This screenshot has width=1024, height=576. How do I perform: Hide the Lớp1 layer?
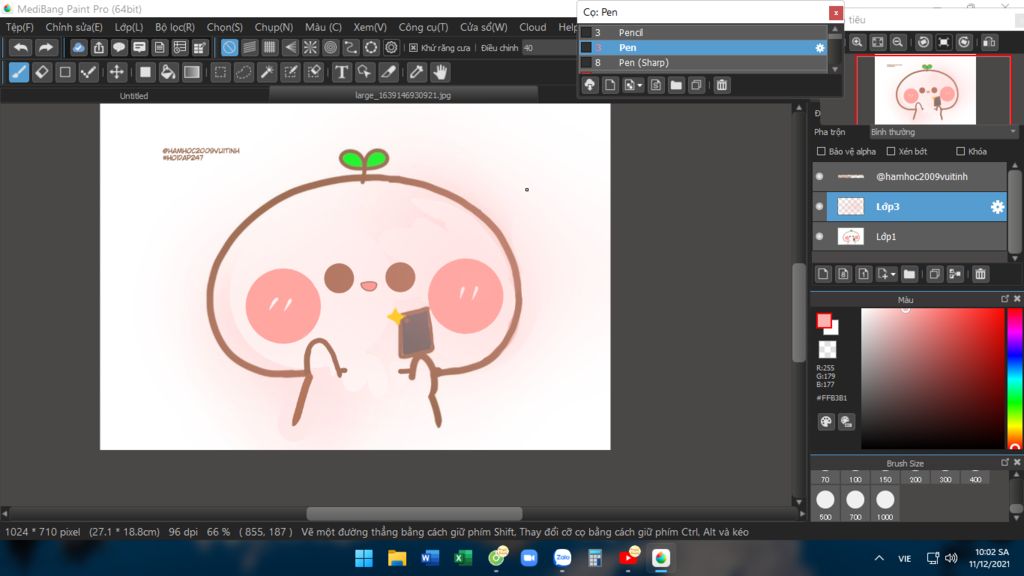820,236
